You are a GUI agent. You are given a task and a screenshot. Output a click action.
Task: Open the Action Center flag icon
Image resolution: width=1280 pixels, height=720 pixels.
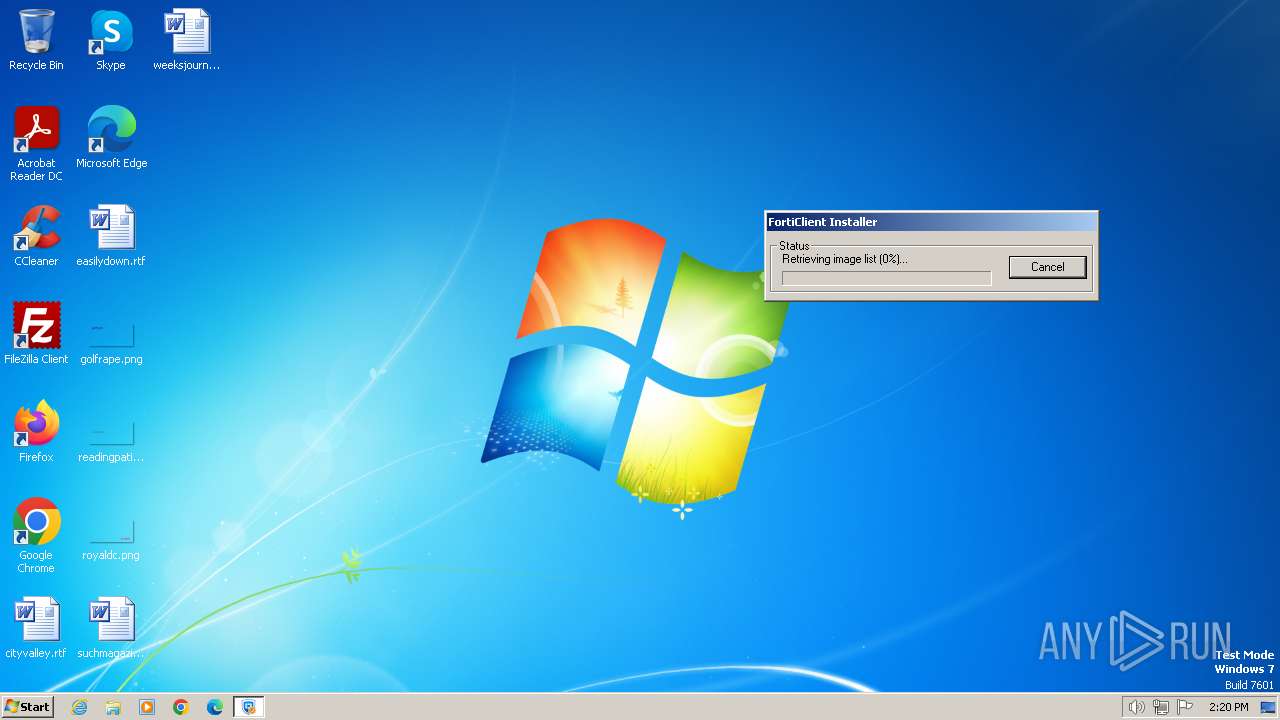(x=1185, y=707)
